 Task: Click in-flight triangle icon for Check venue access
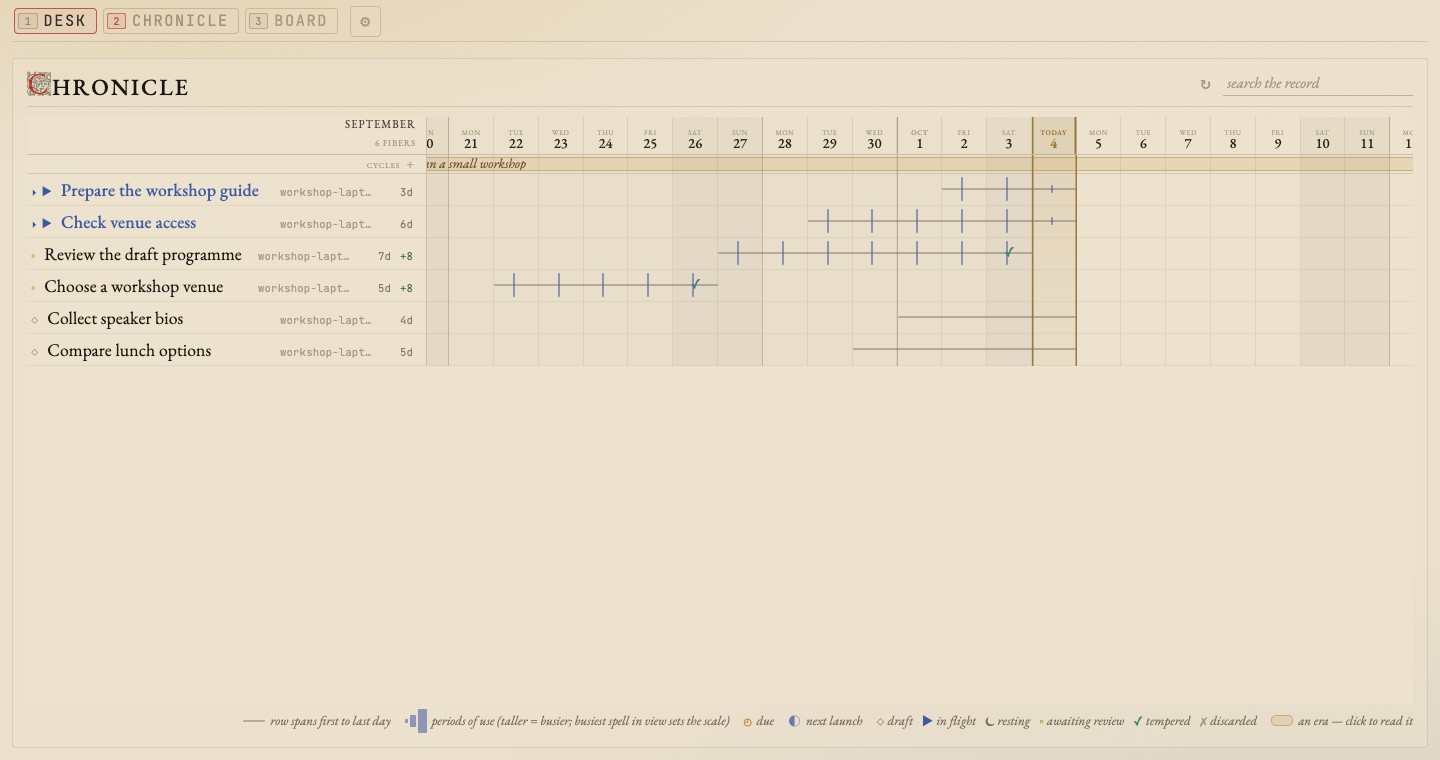point(47,223)
